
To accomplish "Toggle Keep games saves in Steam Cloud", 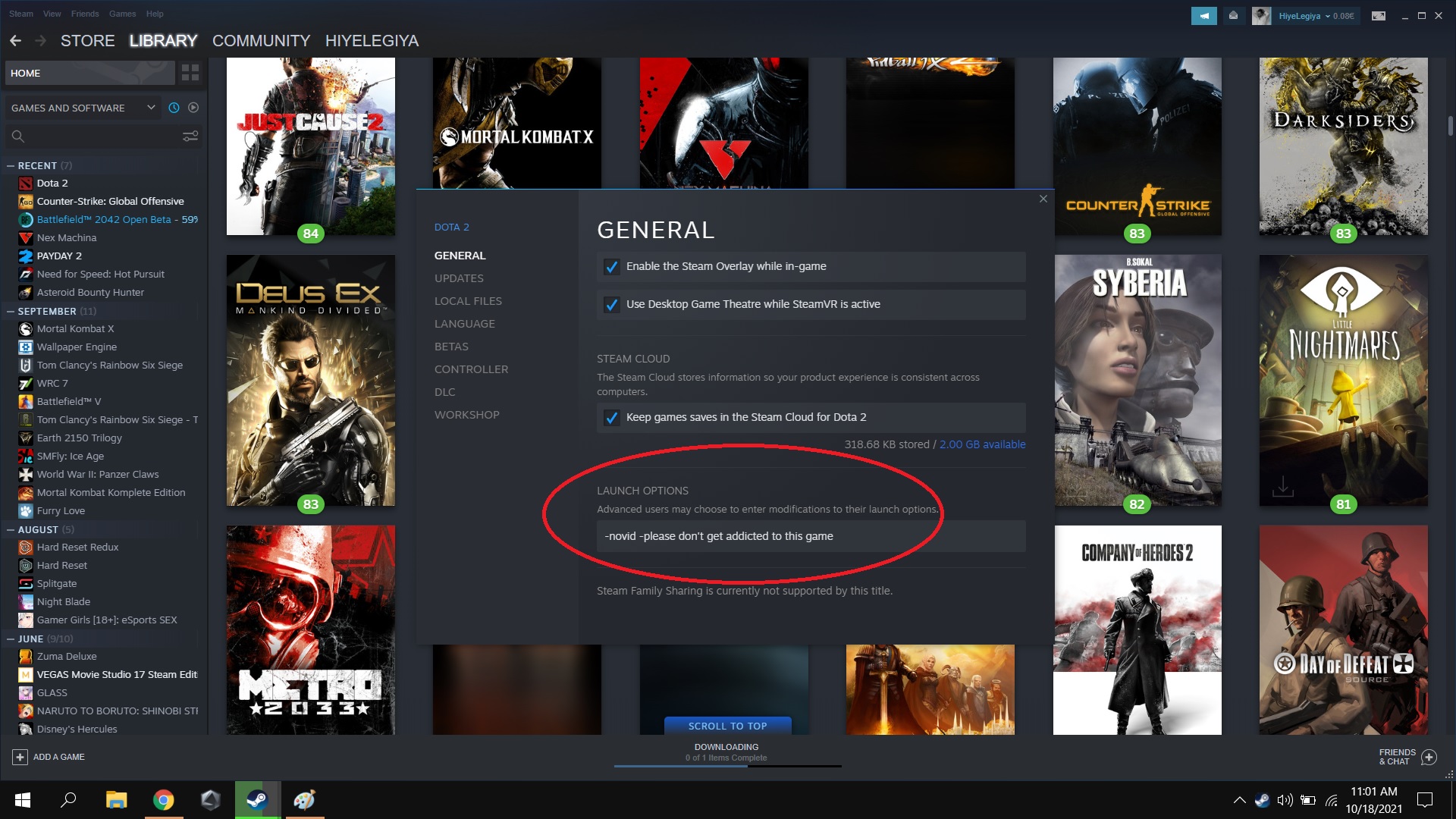I will 611,418.
